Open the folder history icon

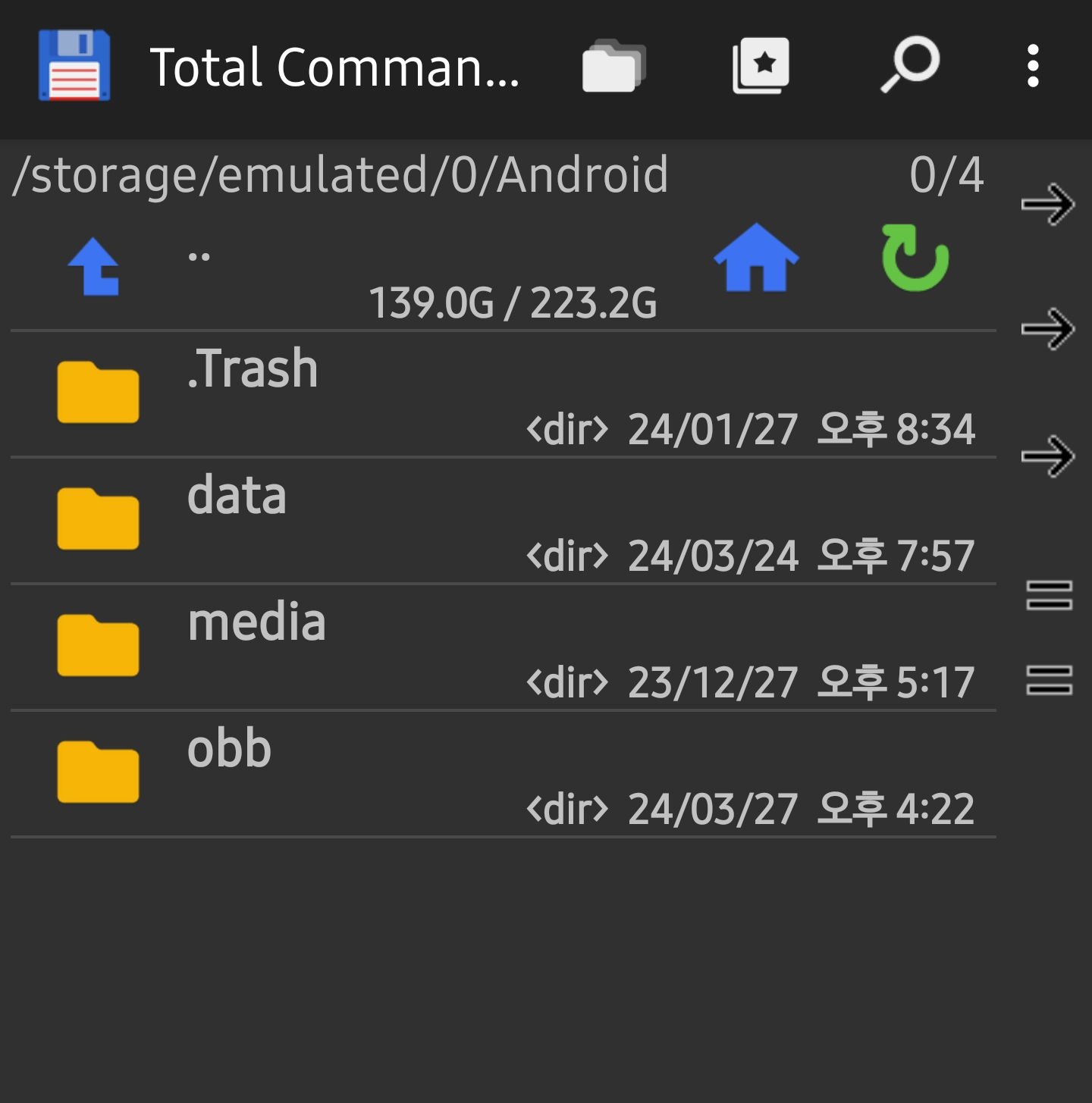[x=613, y=66]
